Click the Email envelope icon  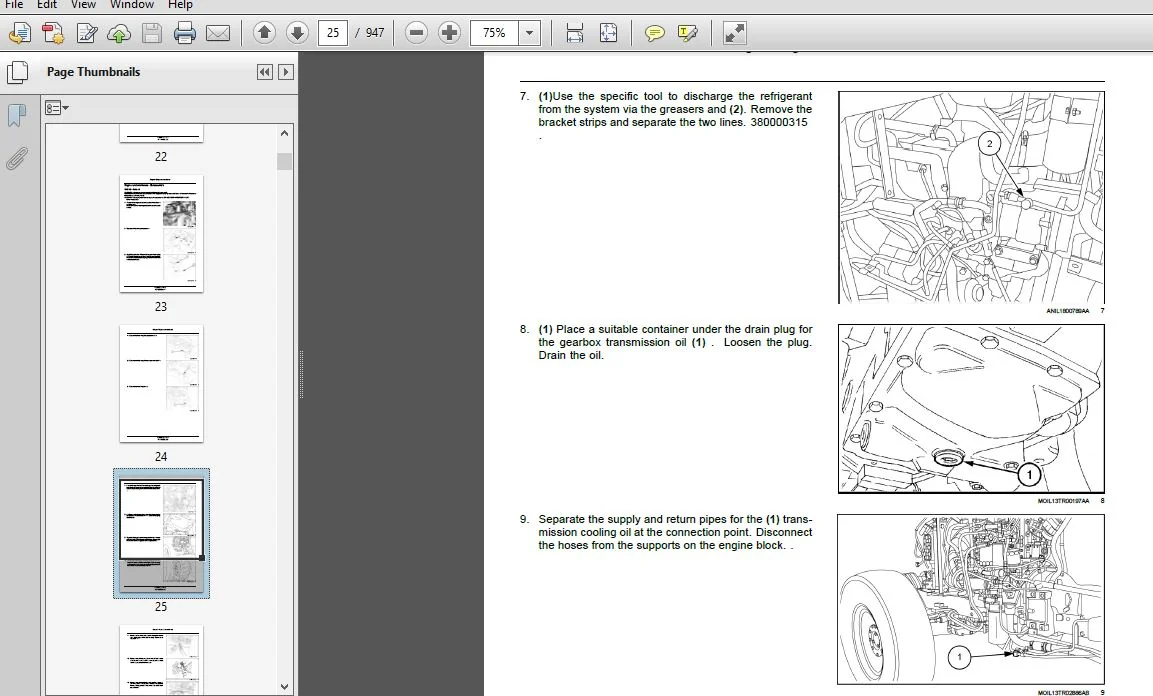[x=218, y=33]
